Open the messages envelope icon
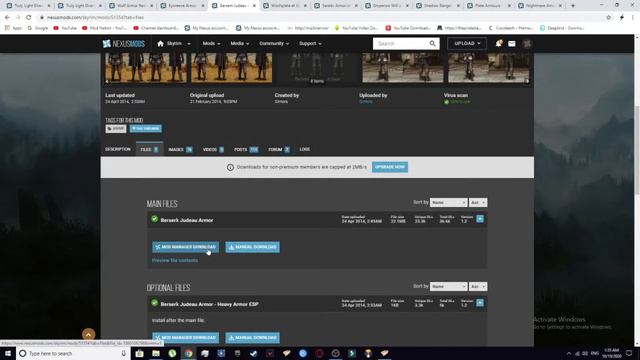Image resolution: width=640 pixels, height=360 pixels. 511,44
